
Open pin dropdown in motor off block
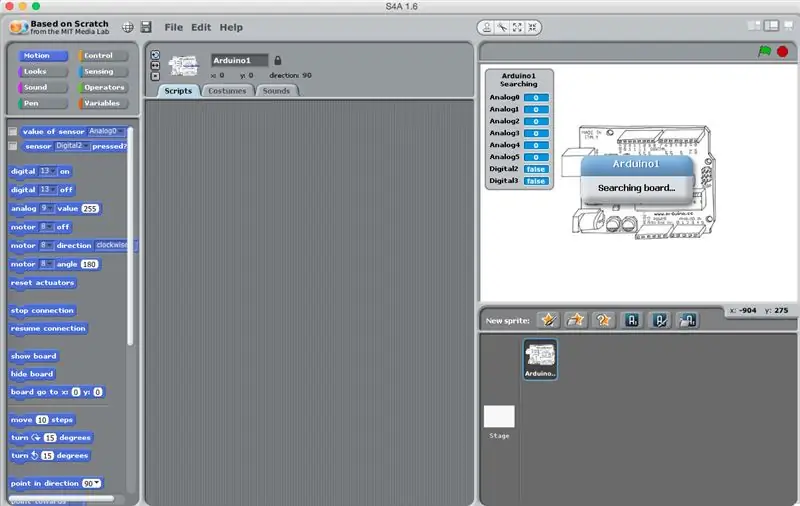pos(46,226)
